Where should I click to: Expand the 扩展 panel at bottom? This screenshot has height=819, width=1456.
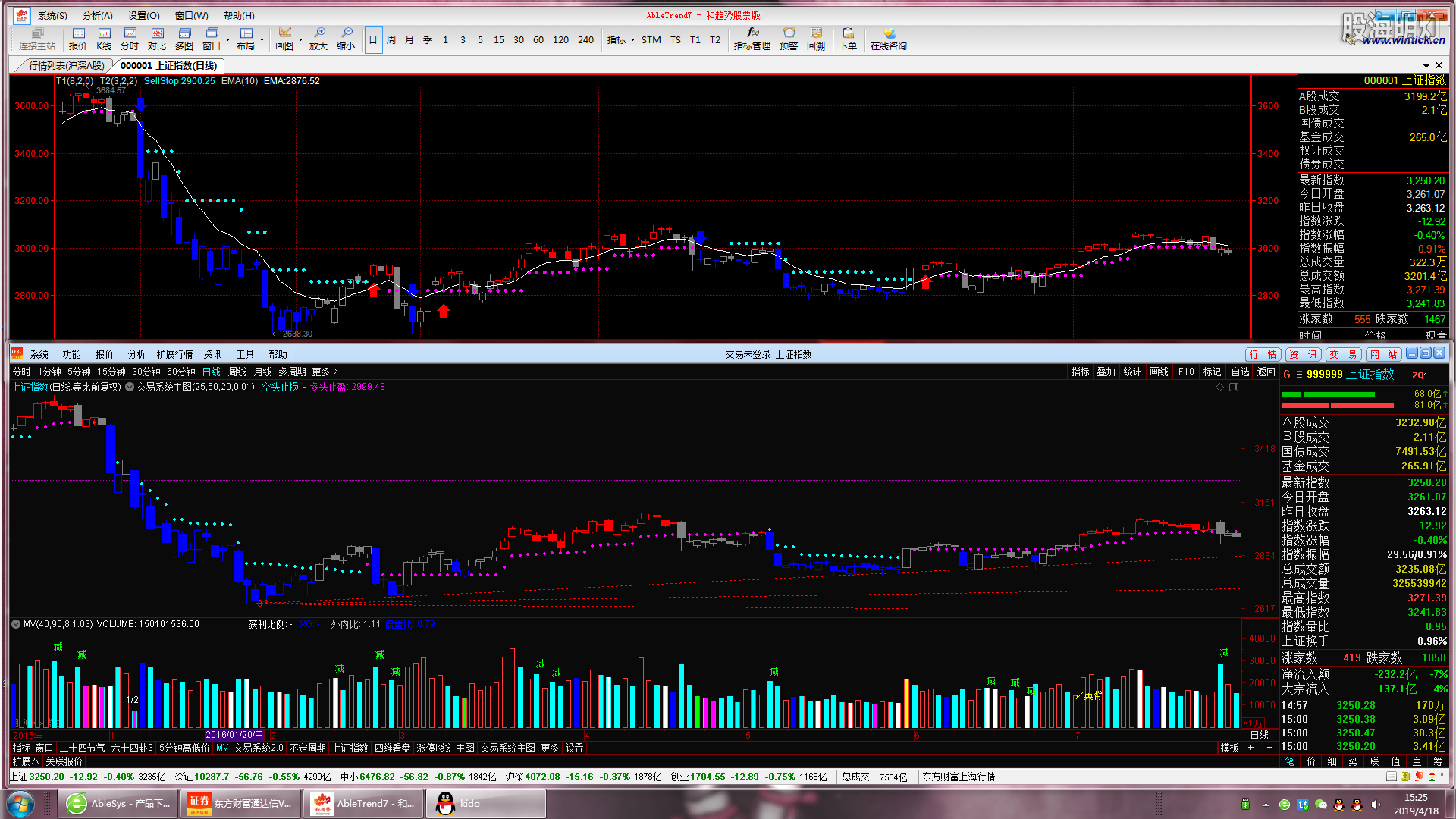pyautogui.click(x=25, y=761)
